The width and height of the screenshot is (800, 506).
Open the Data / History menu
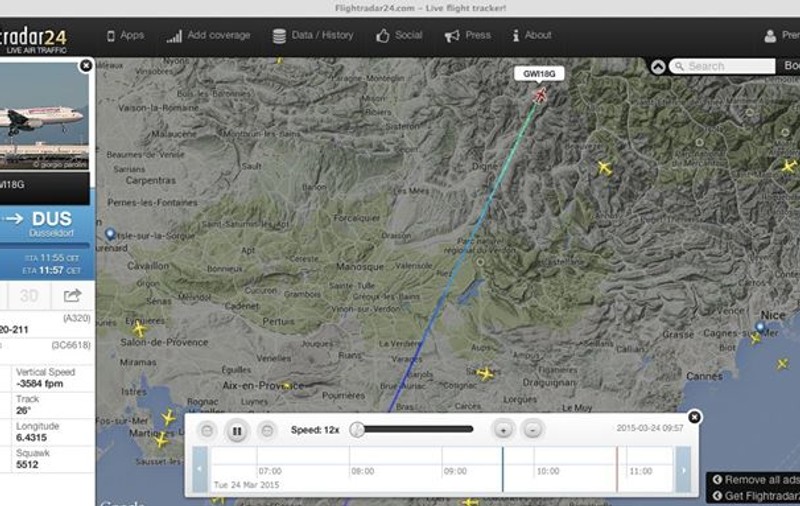tap(313, 35)
